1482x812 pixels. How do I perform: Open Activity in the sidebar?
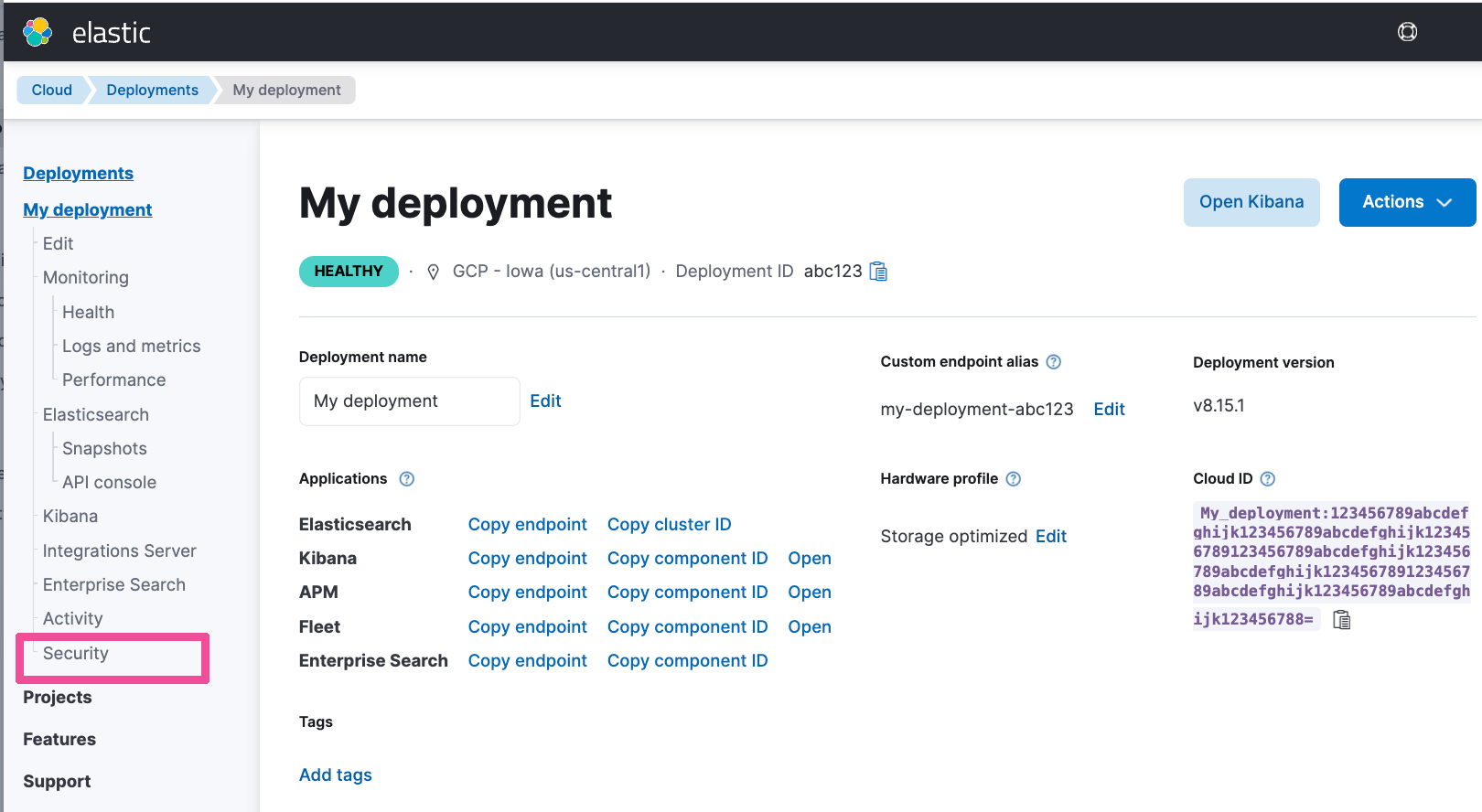(x=72, y=619)
